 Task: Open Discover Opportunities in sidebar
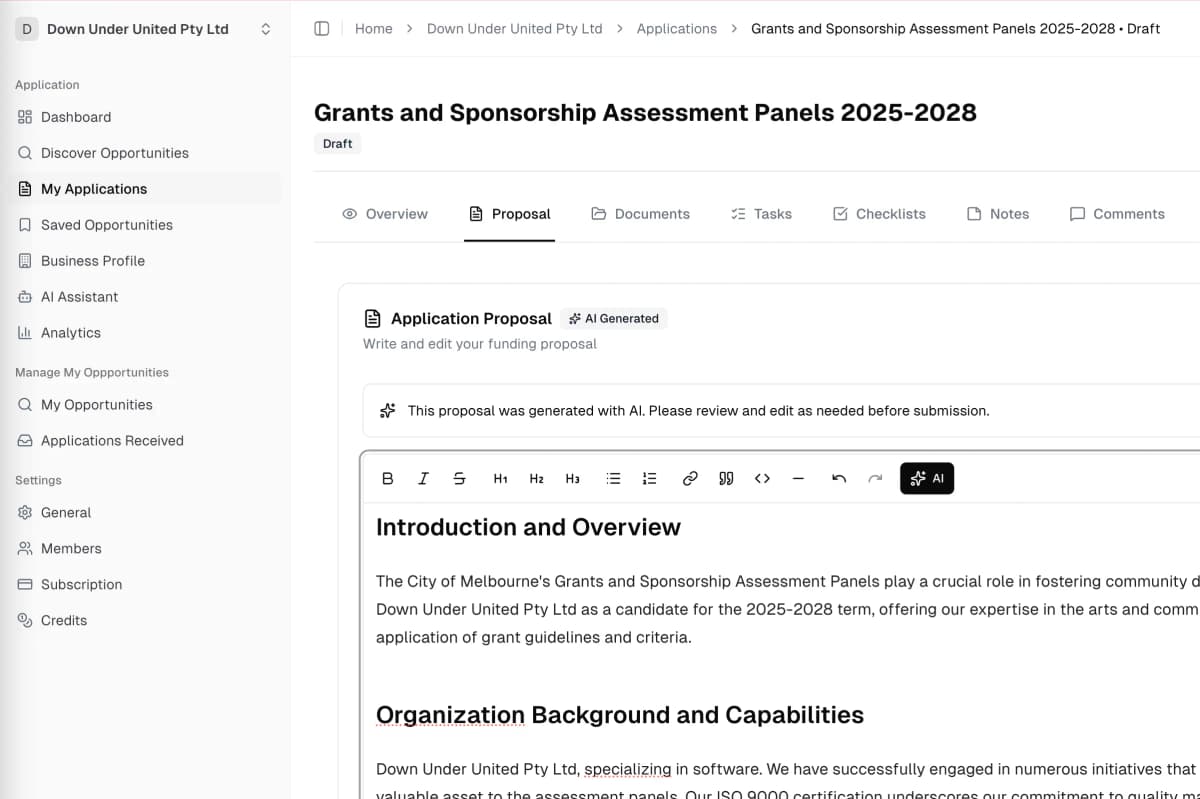(x=114, y=153)
